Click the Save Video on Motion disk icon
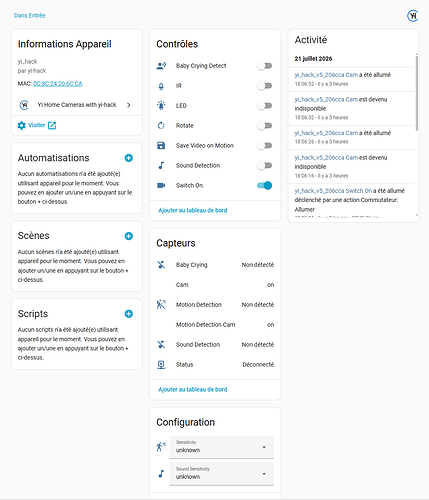This screenshot has height=500, width=429. 161,145
